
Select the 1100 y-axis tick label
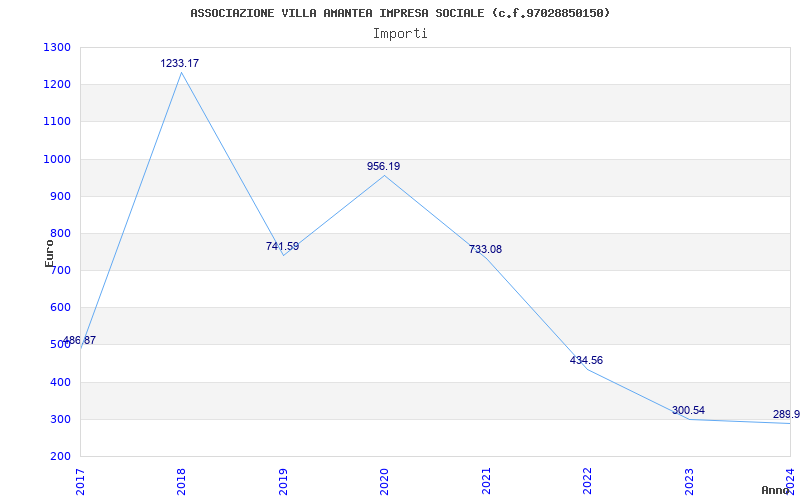[57, 122]
